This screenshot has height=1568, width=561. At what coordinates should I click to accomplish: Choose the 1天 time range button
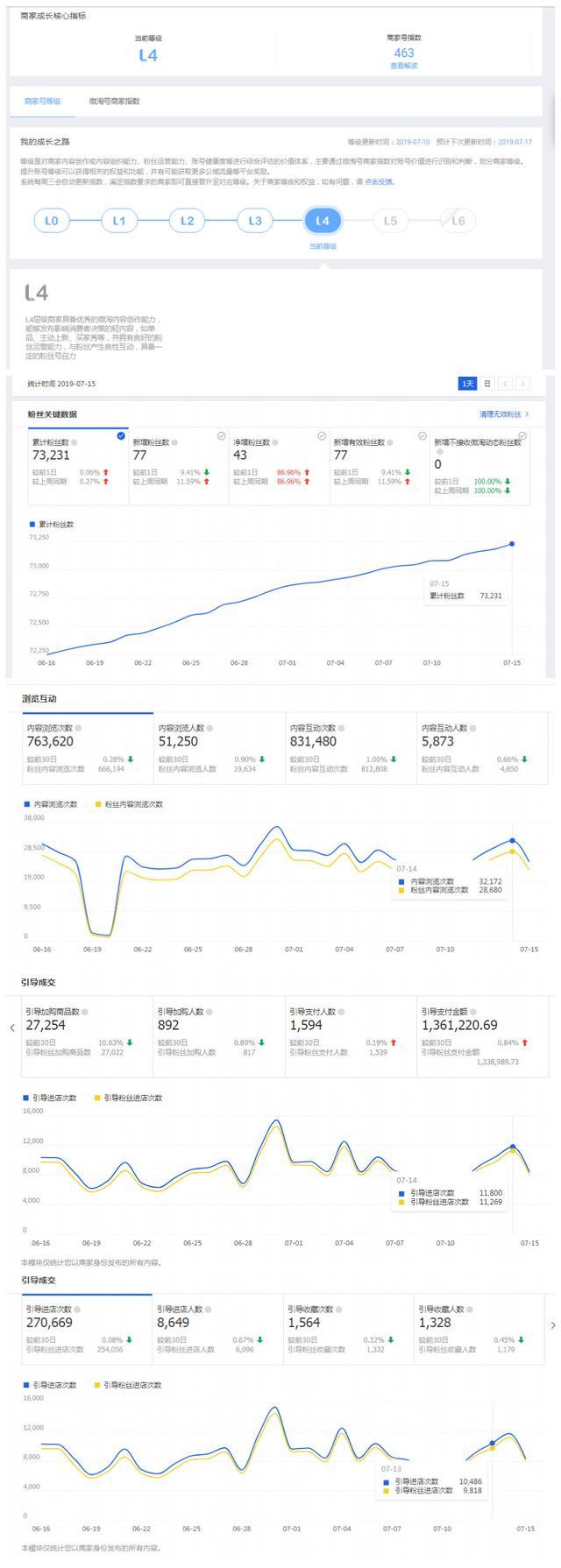tap(467, 384)
